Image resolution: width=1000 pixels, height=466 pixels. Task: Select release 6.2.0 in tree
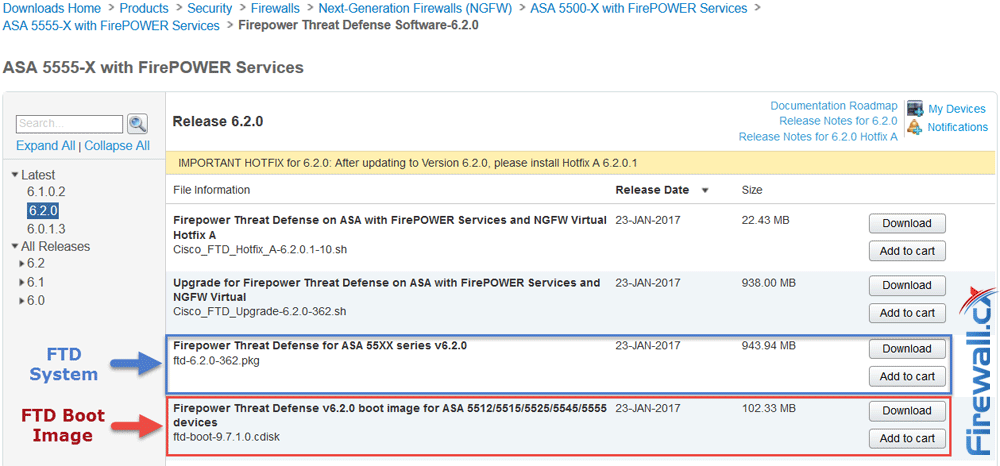[x=43, y=210]
